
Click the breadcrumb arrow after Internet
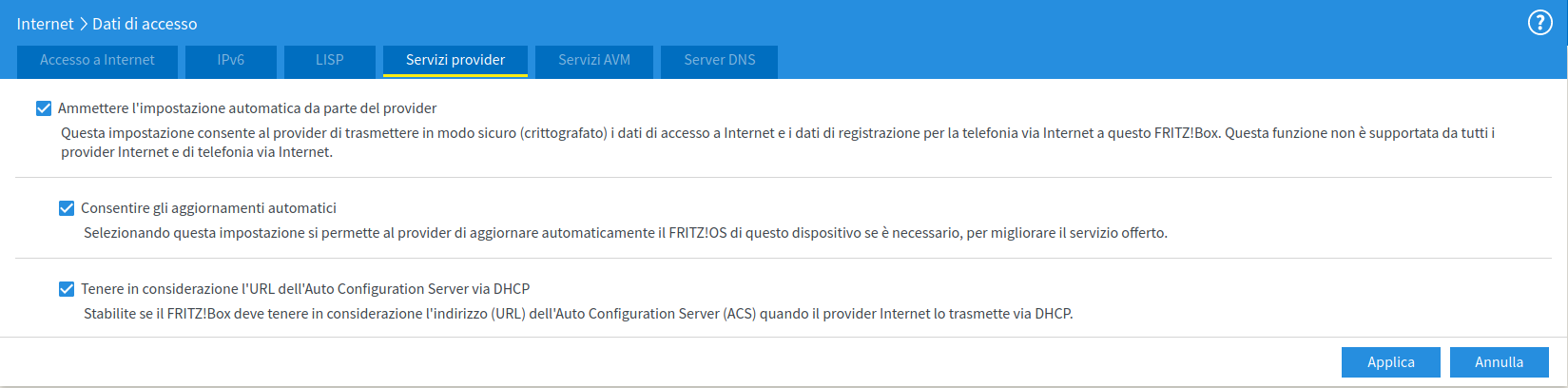[x=83, y=24]
